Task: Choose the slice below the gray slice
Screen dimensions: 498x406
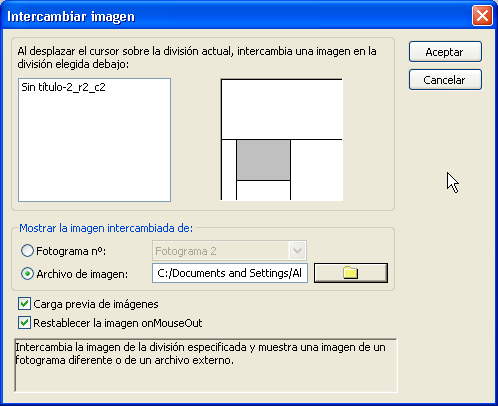Action: coord(263,191)
